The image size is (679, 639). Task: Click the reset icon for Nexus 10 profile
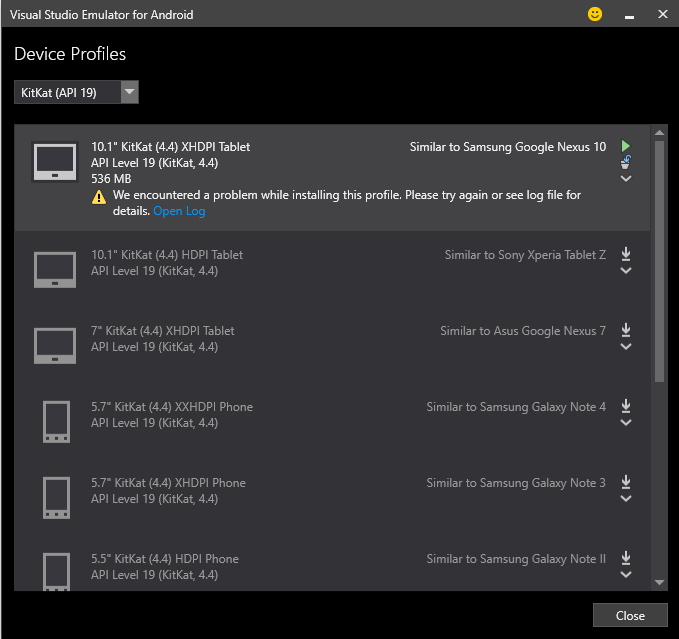coord(626,162)
